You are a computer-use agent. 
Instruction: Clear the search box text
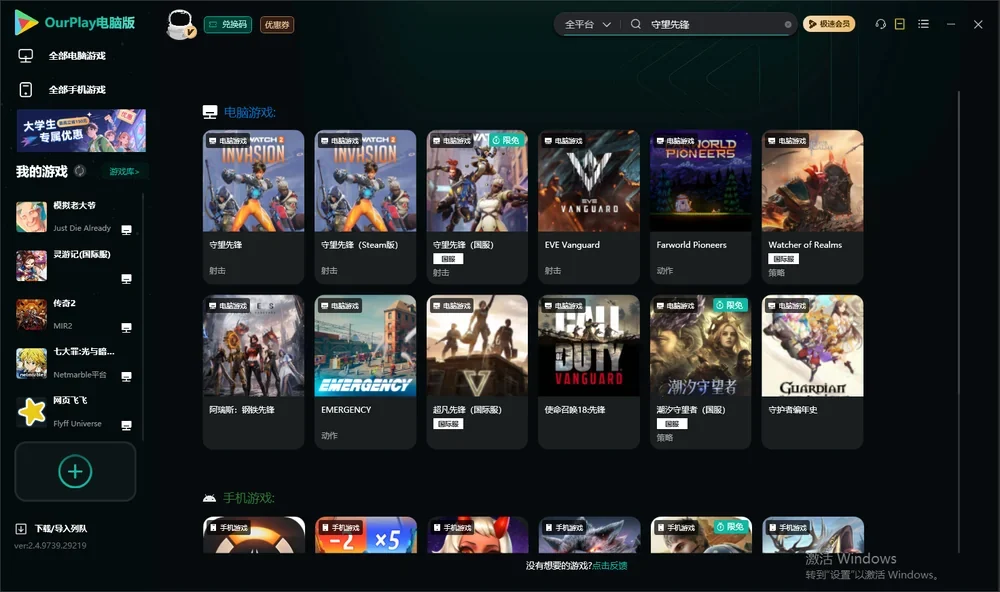tap(788, 25)
